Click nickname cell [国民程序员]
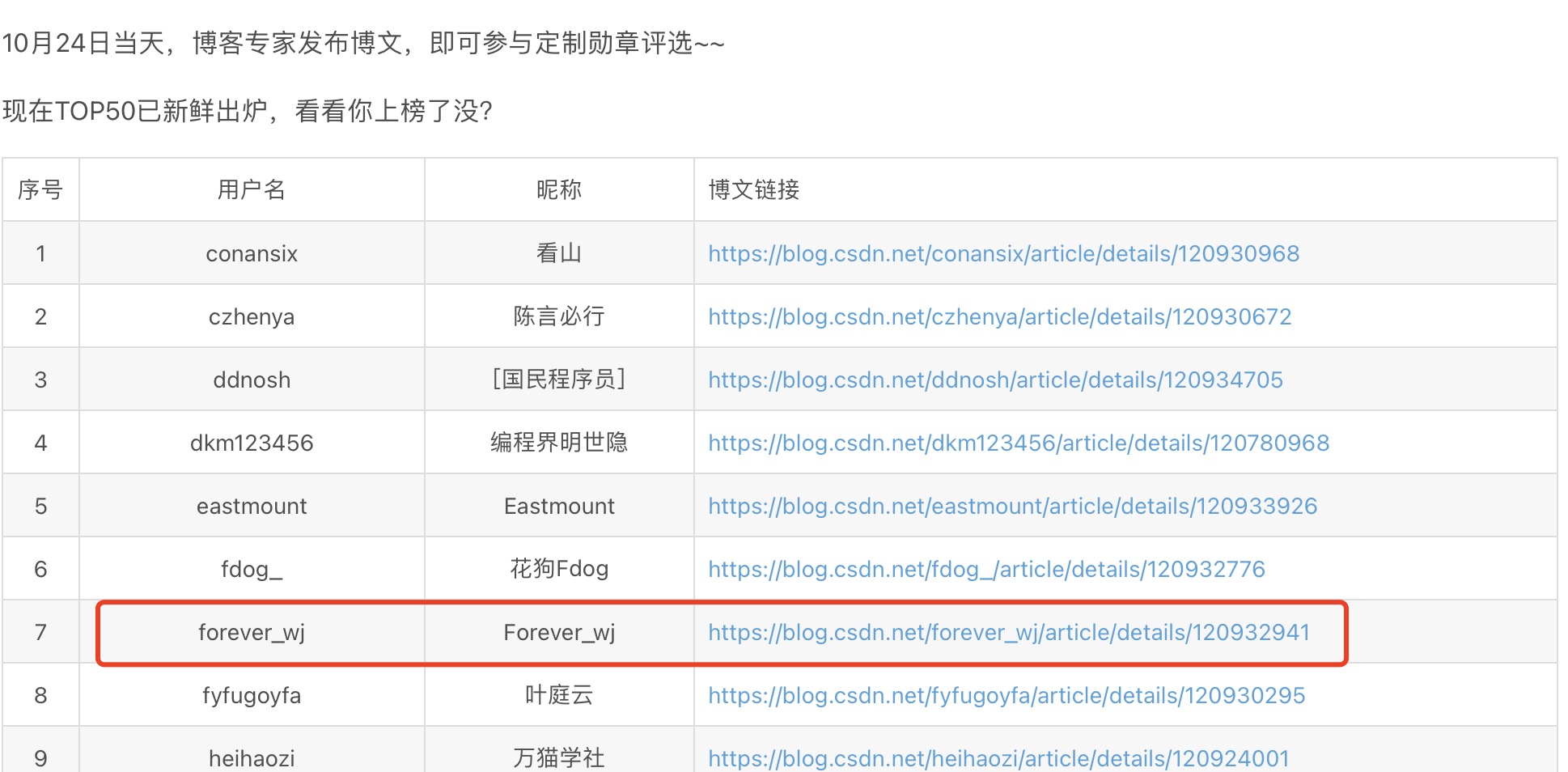The height and width of the screenshot is (772, 1568). tap(559, 380)
